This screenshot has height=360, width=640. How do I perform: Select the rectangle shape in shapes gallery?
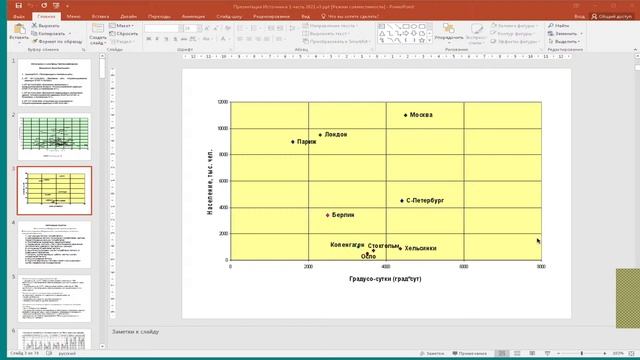pyautogui.click(x=406, y=26)
